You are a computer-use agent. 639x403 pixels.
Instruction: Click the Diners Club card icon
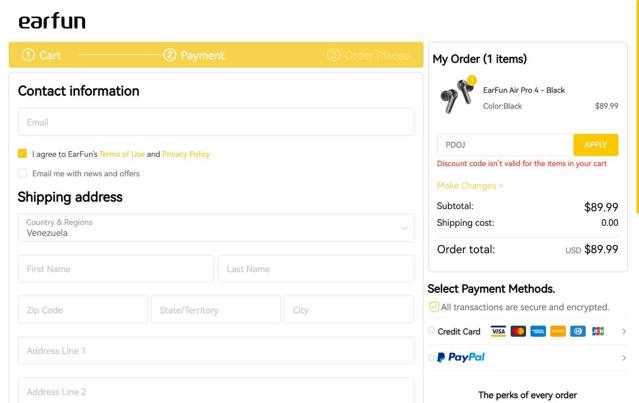578,331
